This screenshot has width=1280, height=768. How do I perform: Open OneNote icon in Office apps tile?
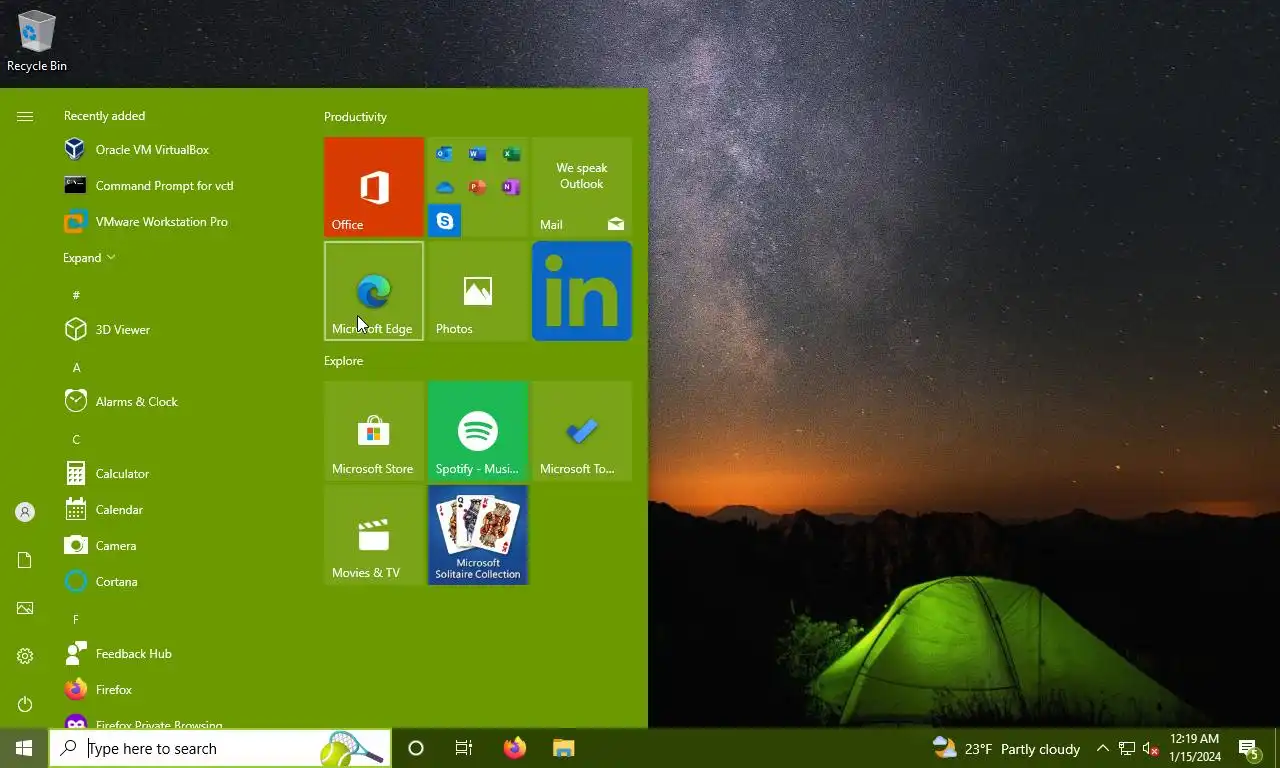511,187
